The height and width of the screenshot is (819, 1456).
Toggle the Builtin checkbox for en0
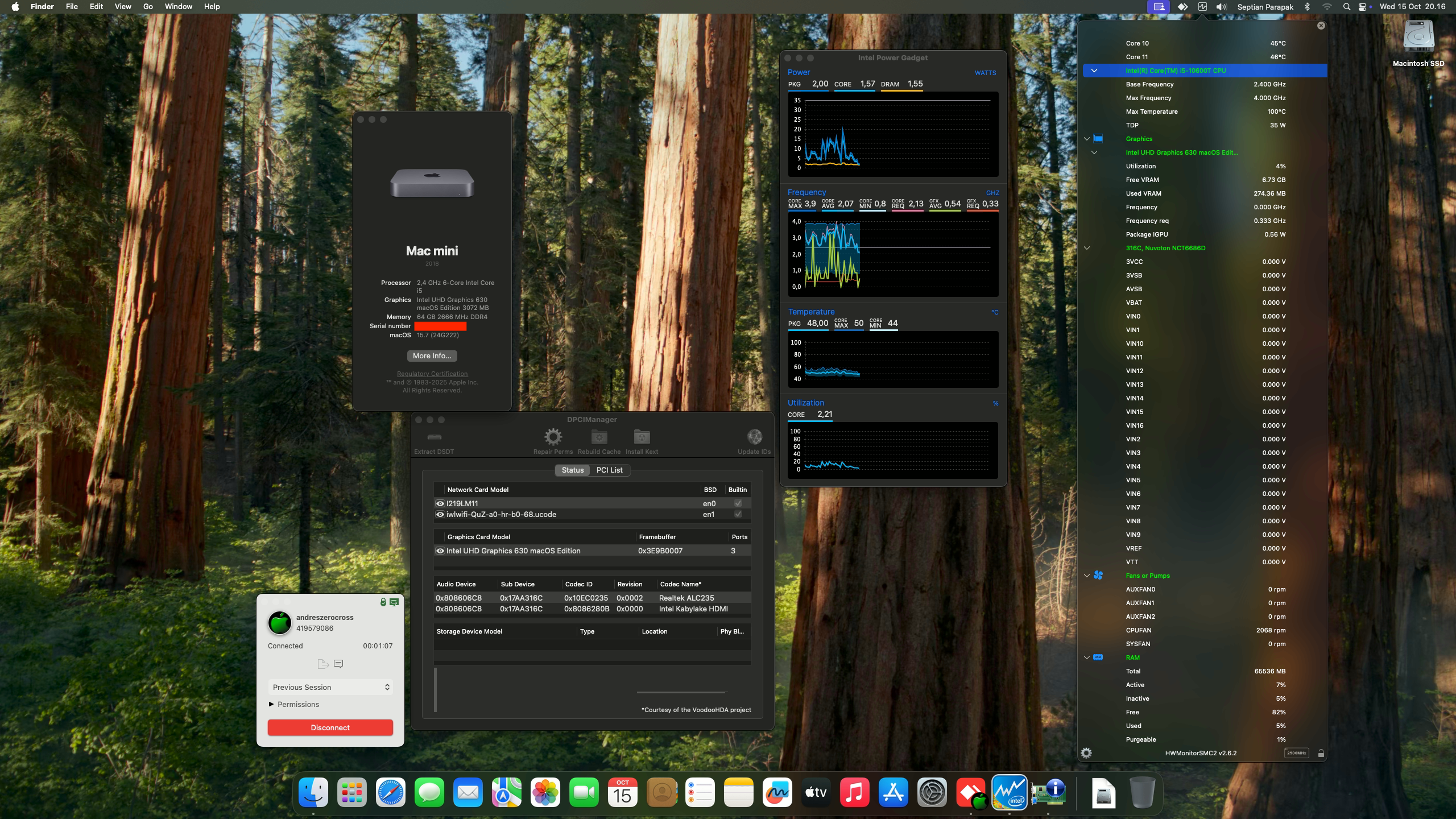738,503
